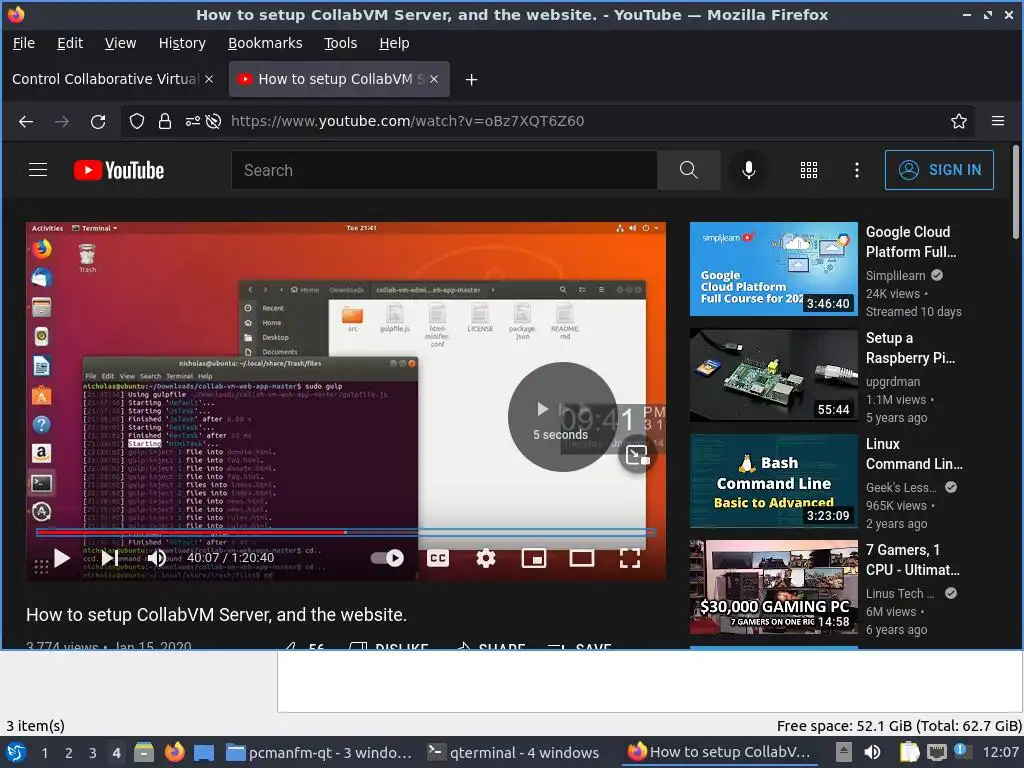Toggle closed captions in player
The image size is (1024, 768).
(x=438, y=558)
